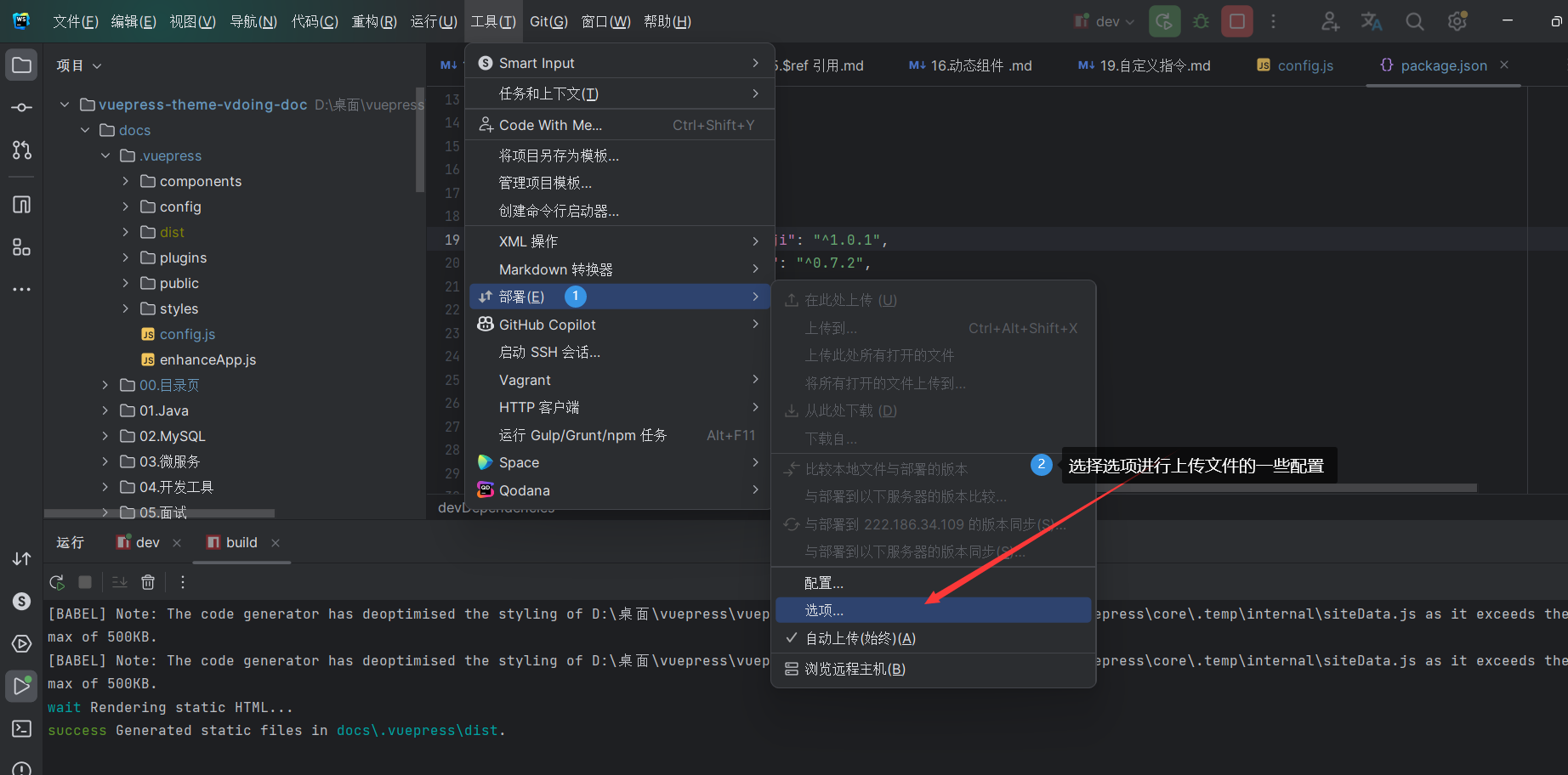Image resolution: width=1568 pixels, height=775 pixels.
Task: Close the dev run tab
Action: 177,542
